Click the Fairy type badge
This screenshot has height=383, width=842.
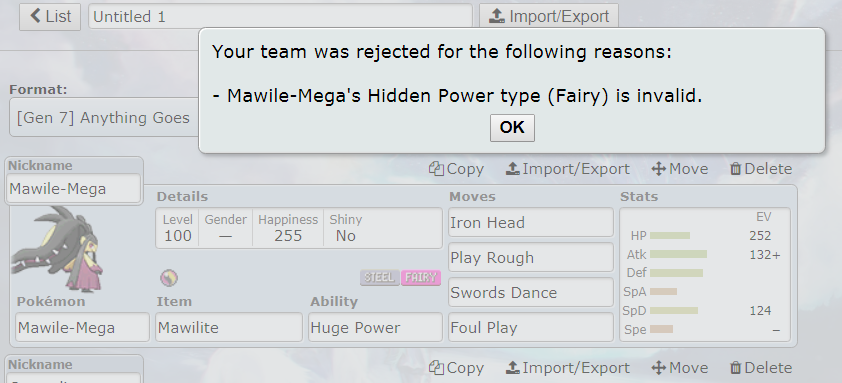[421, 278]
